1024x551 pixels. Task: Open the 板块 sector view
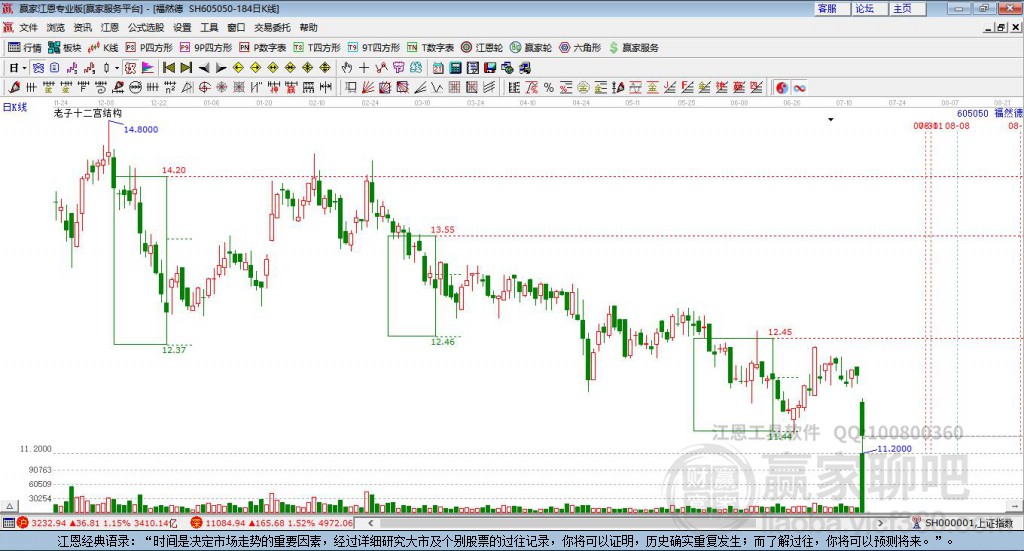pos(64,48)
